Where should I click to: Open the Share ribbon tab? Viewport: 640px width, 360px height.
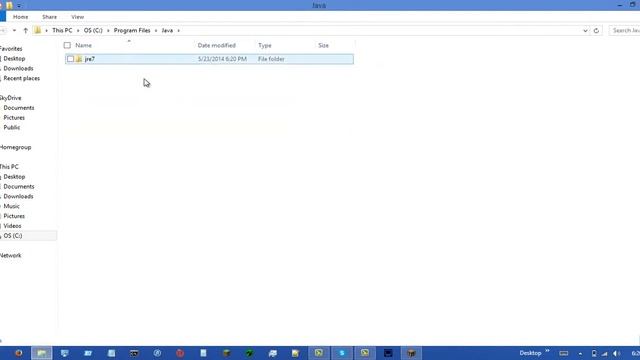49,17
